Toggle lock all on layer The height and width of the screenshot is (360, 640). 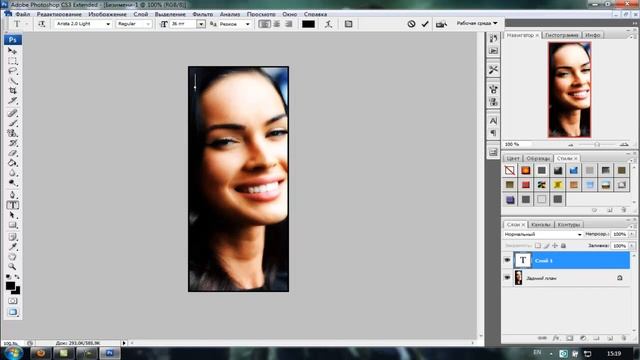[x=563, y=246]
